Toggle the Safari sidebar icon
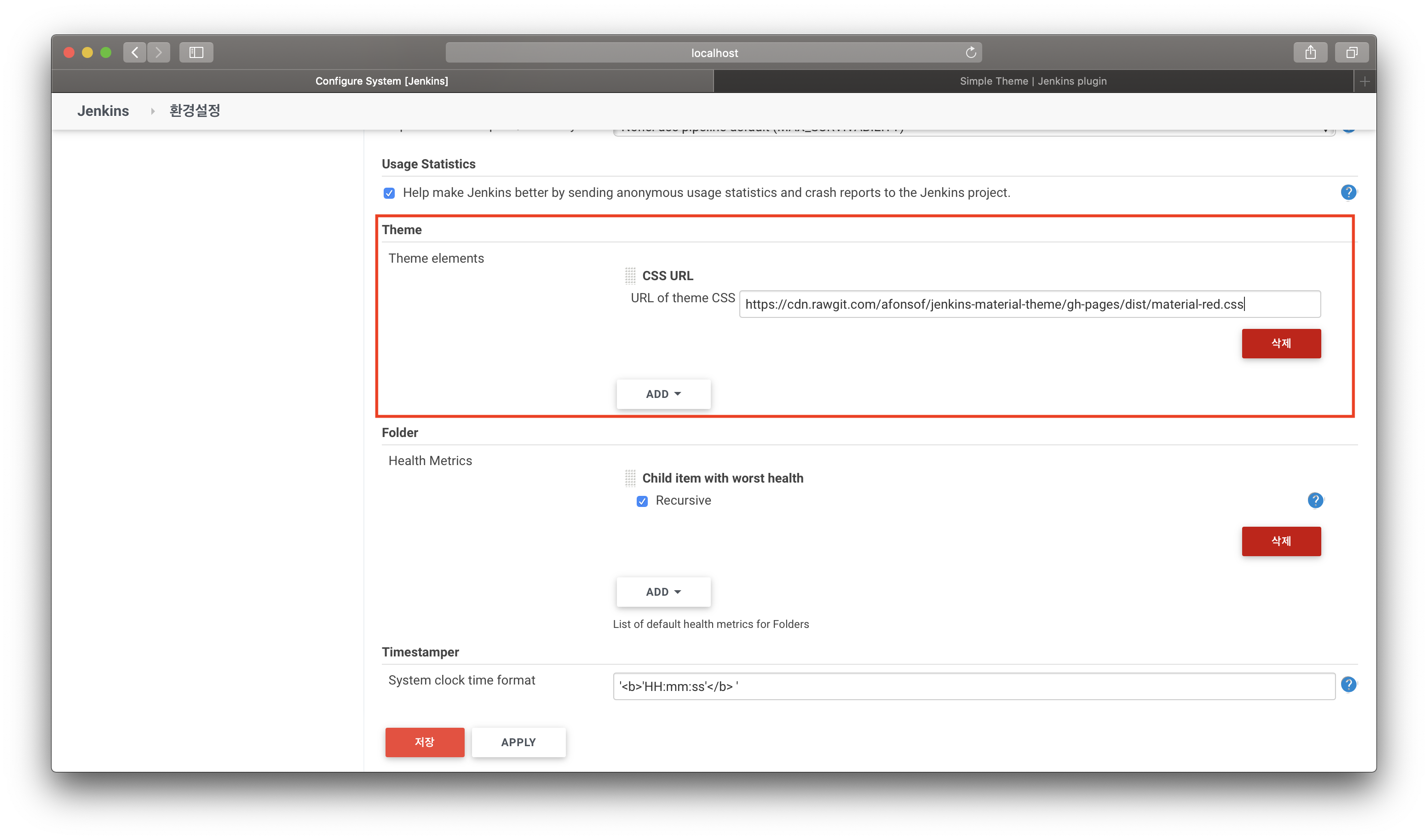 [x=196, y=53]
